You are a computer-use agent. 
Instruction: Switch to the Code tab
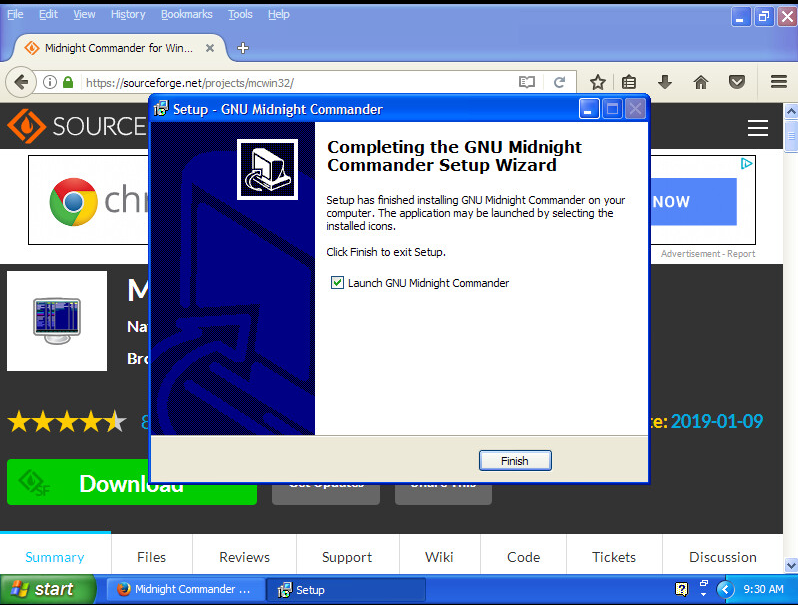[x=523, y=557]
